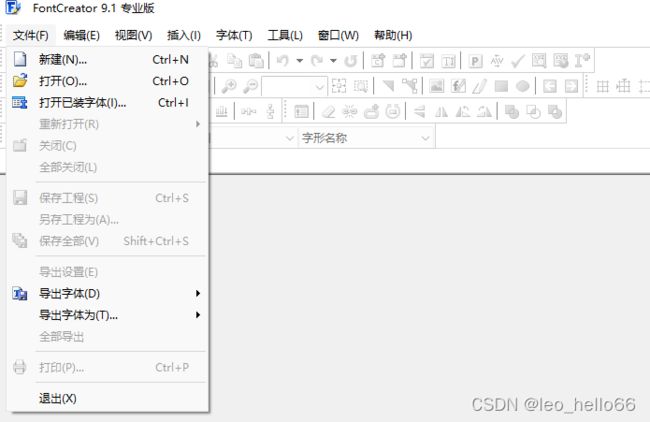Click the flip horizontal triangles icon
650x422 pixels.
pyautogui.click(x=441, y=112)
